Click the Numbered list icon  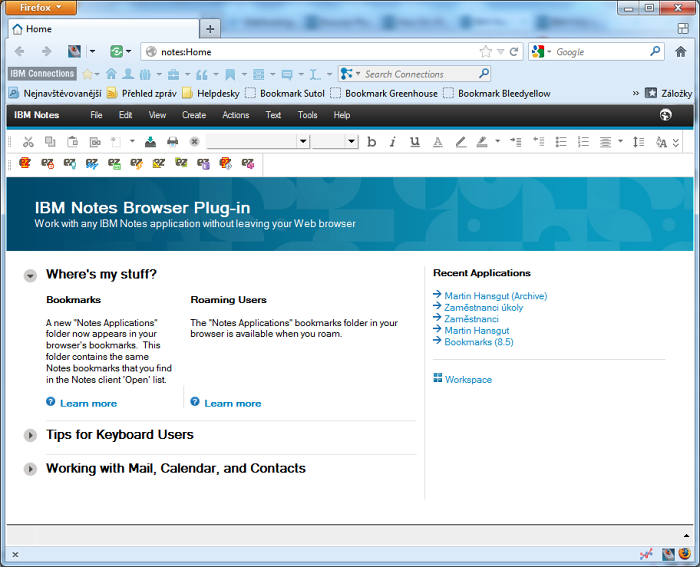coord(583,142)
